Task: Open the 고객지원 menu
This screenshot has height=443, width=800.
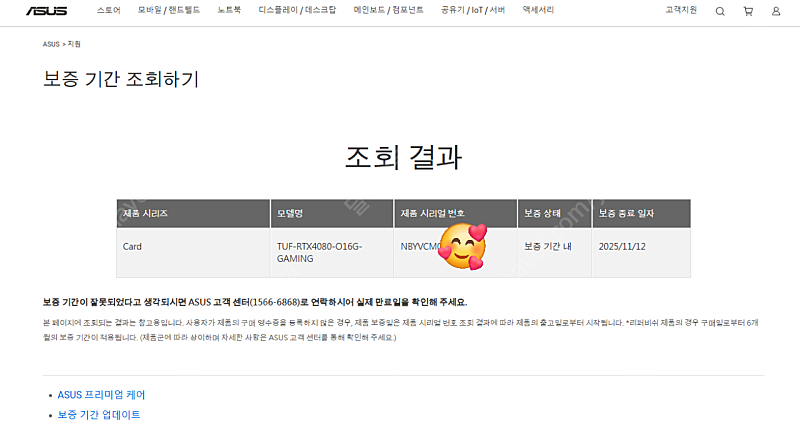Action: [x=681, y=10]
